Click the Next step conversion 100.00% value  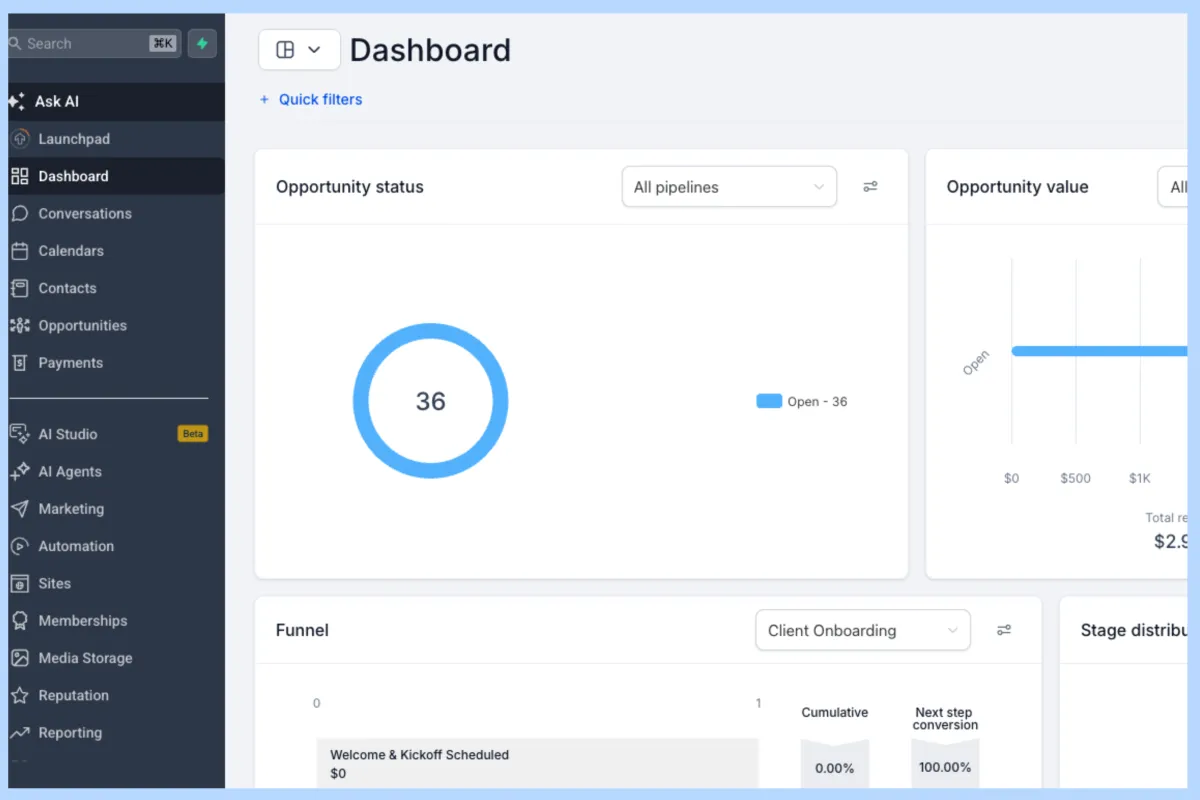click(945, 768)
